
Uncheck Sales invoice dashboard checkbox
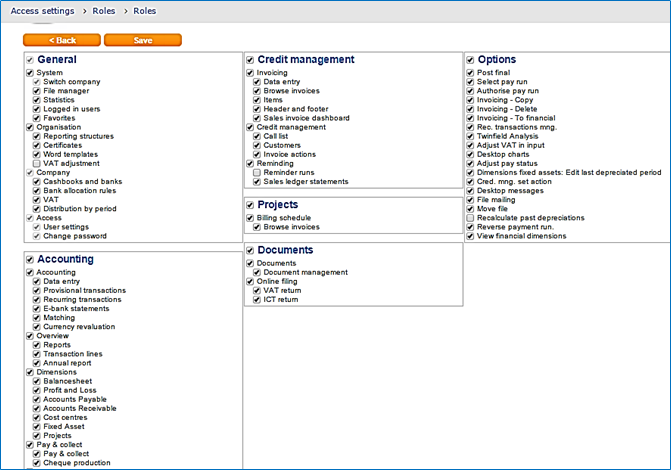[257, 118]
